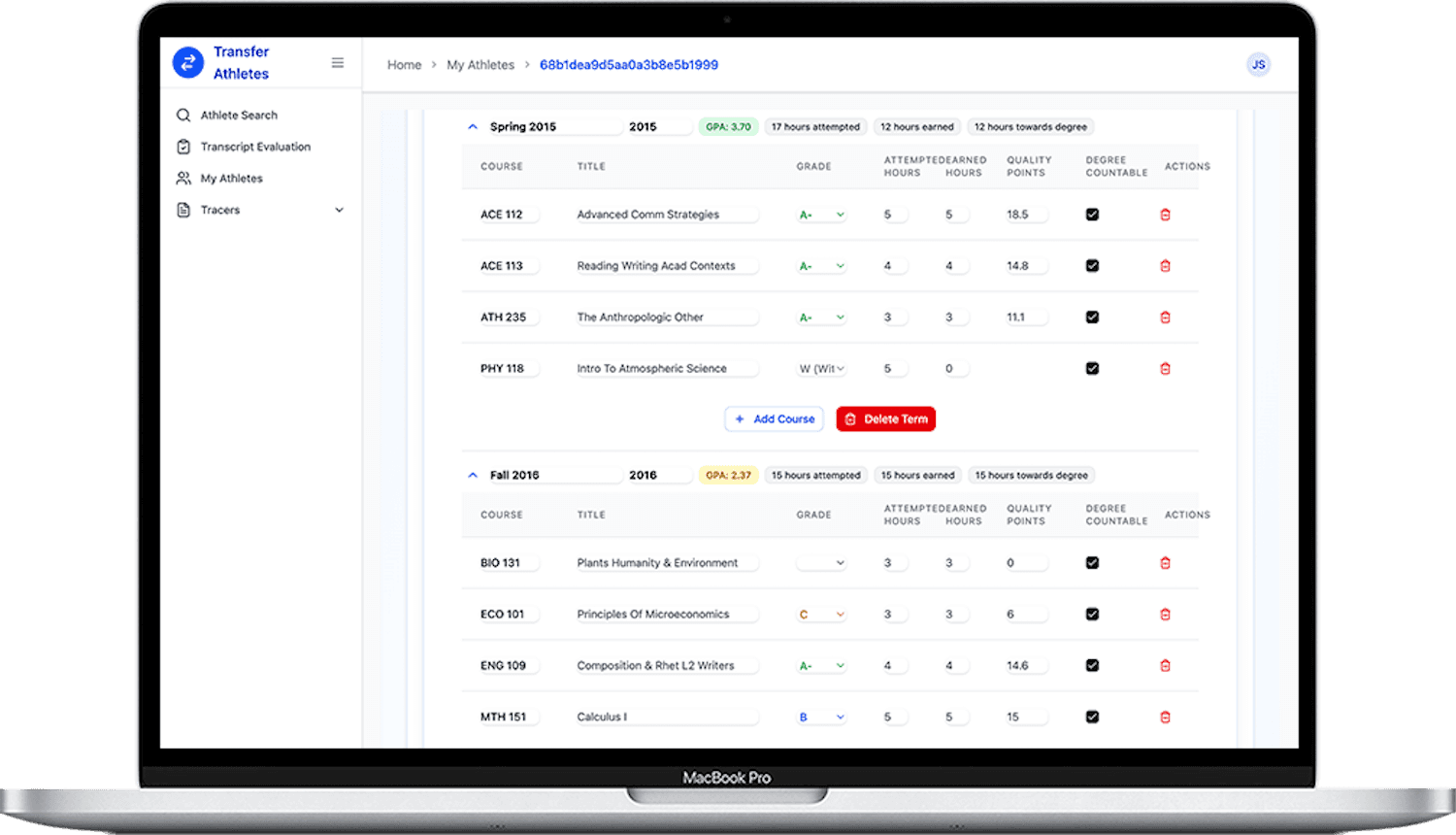Delete the ENG 109 course row
The image size is (1456, 835).
pos(1165,666)
